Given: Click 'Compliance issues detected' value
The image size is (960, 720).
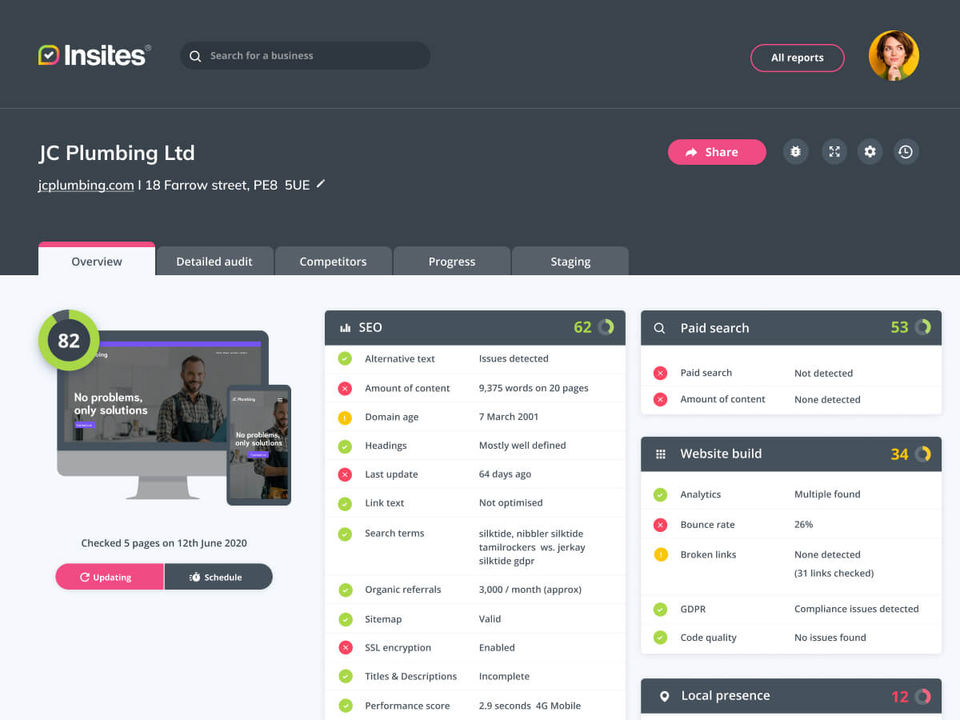Looking at the screenshot, I should pos(856,609).
